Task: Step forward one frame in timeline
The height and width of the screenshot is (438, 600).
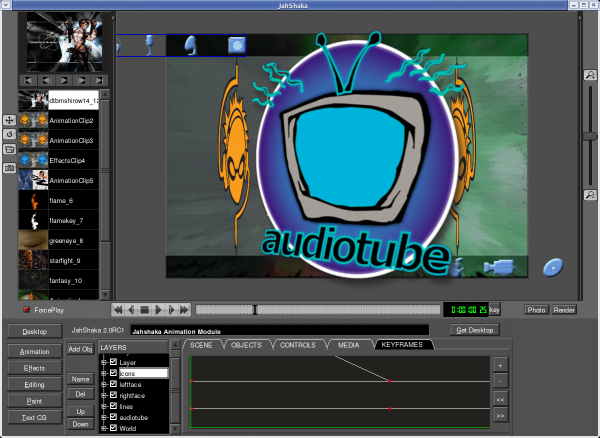Action: click(171, 309)
